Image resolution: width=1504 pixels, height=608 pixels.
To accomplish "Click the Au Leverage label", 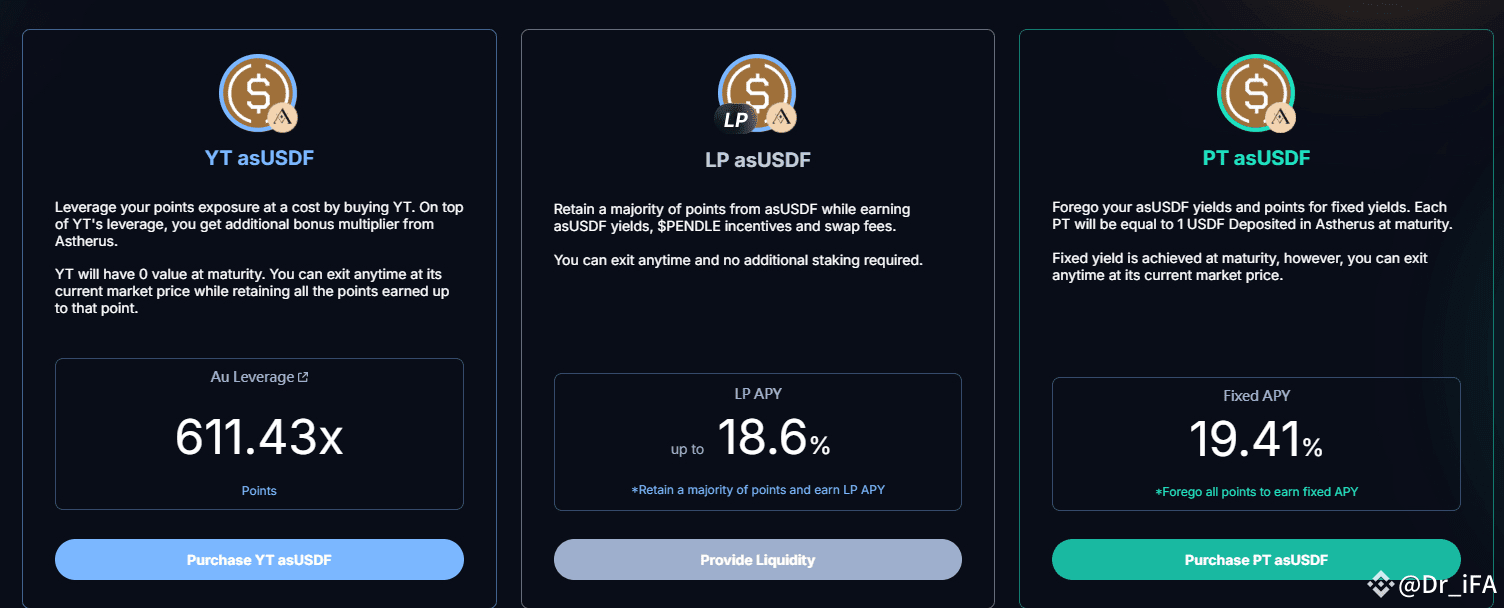I will (x=252, y=378).
